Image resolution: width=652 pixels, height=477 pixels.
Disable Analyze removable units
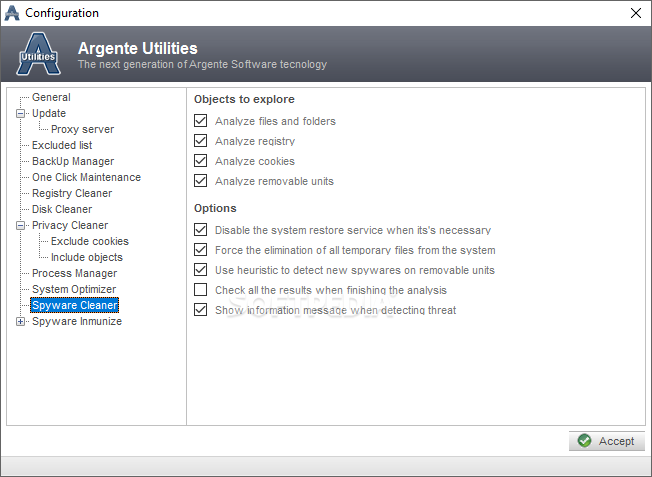click(200, 180)
